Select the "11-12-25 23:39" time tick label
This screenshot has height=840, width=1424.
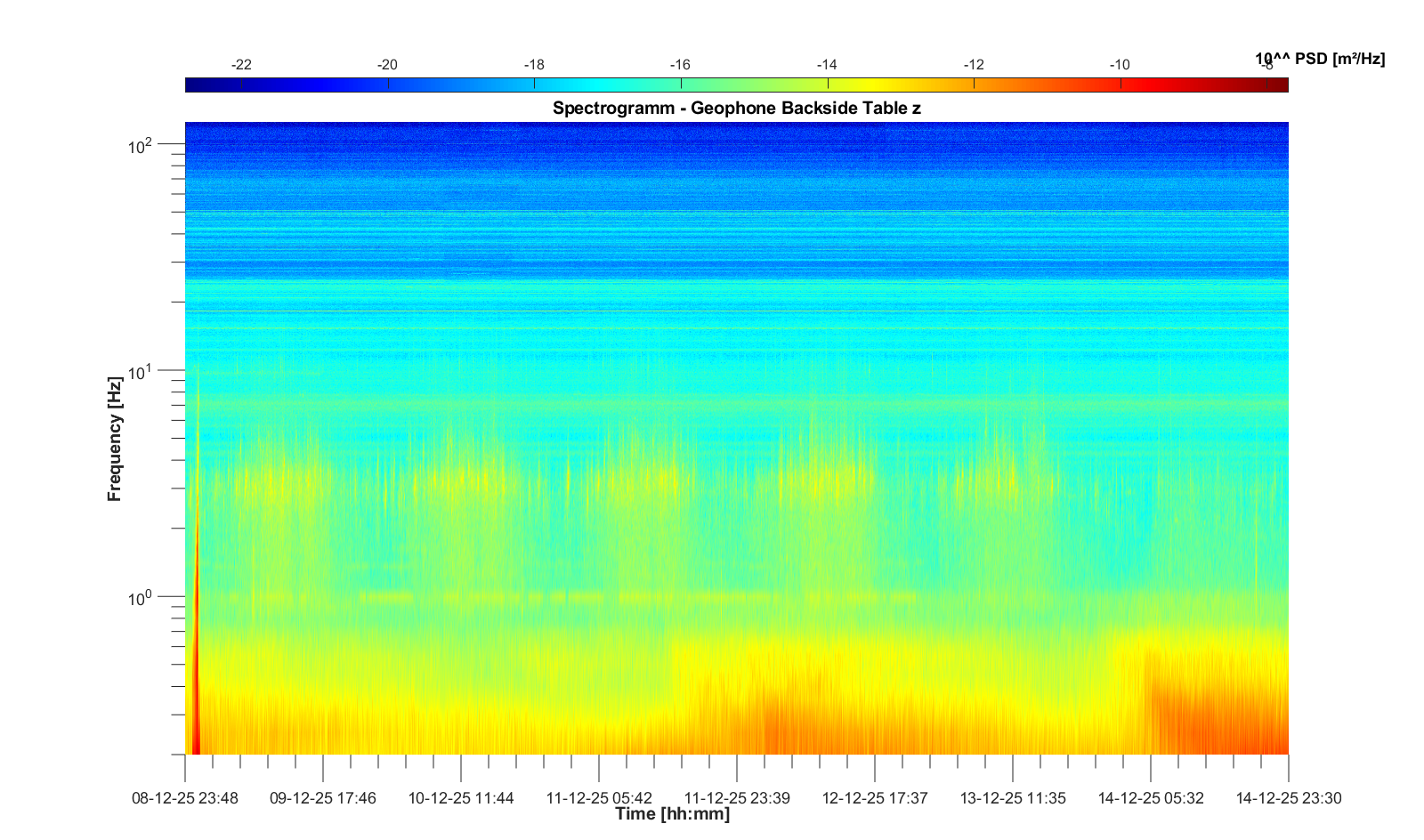(737, 798)
